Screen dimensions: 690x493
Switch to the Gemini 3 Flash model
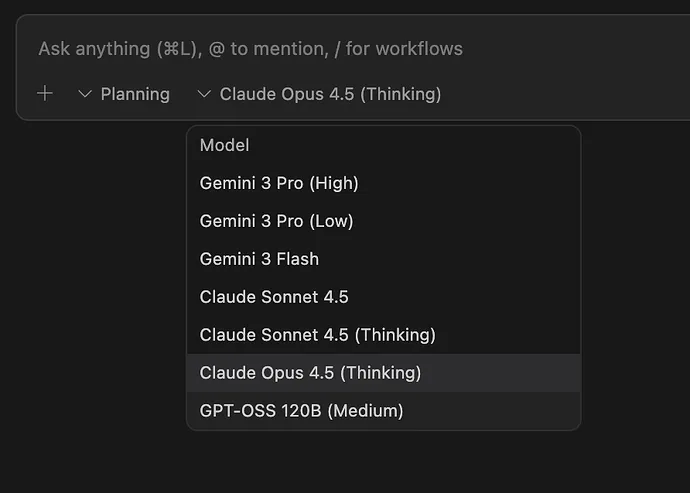coord(259,259)
